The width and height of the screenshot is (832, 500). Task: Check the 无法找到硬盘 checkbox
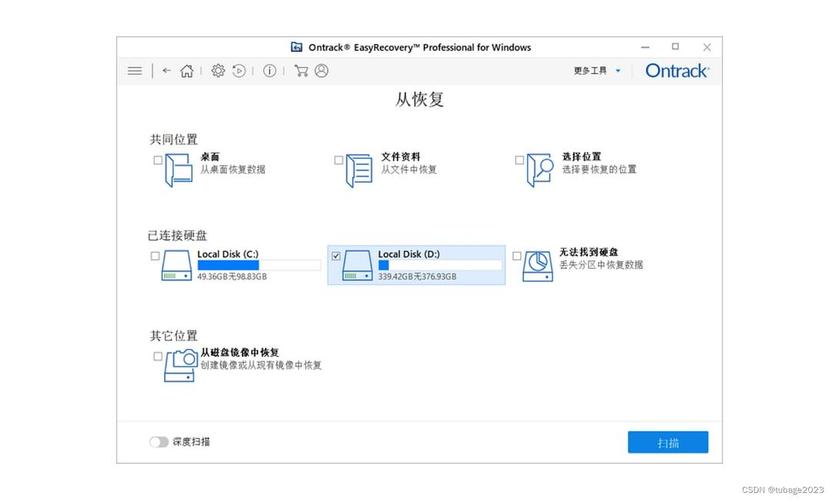tap(517, 256)
